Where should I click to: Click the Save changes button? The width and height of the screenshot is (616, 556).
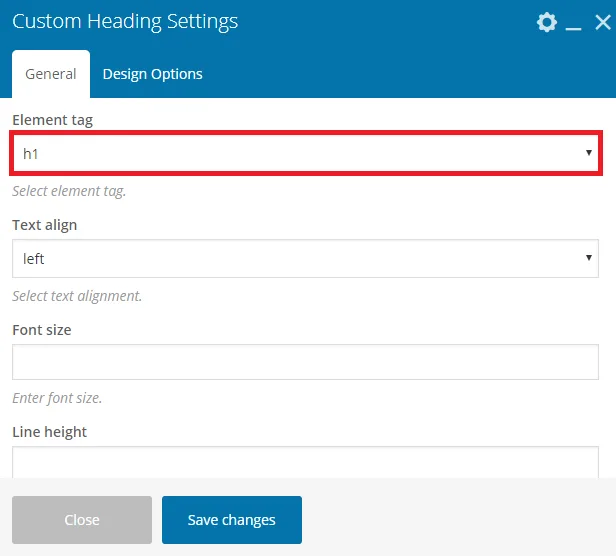(232, 520)
